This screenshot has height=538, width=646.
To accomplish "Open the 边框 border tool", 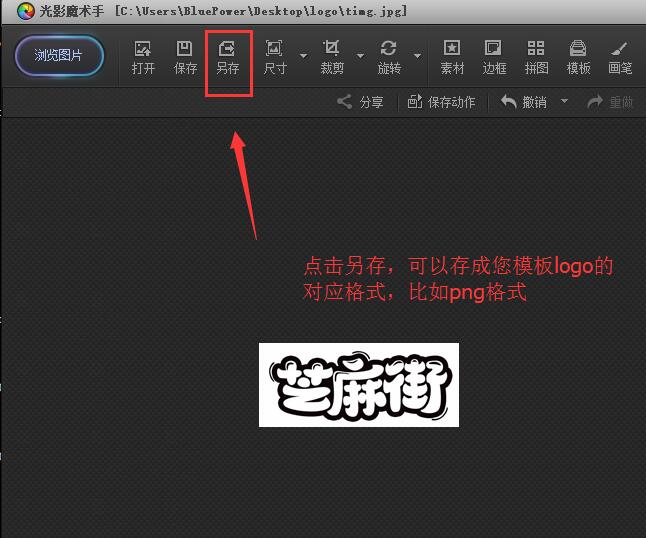I will coord(494,58).
